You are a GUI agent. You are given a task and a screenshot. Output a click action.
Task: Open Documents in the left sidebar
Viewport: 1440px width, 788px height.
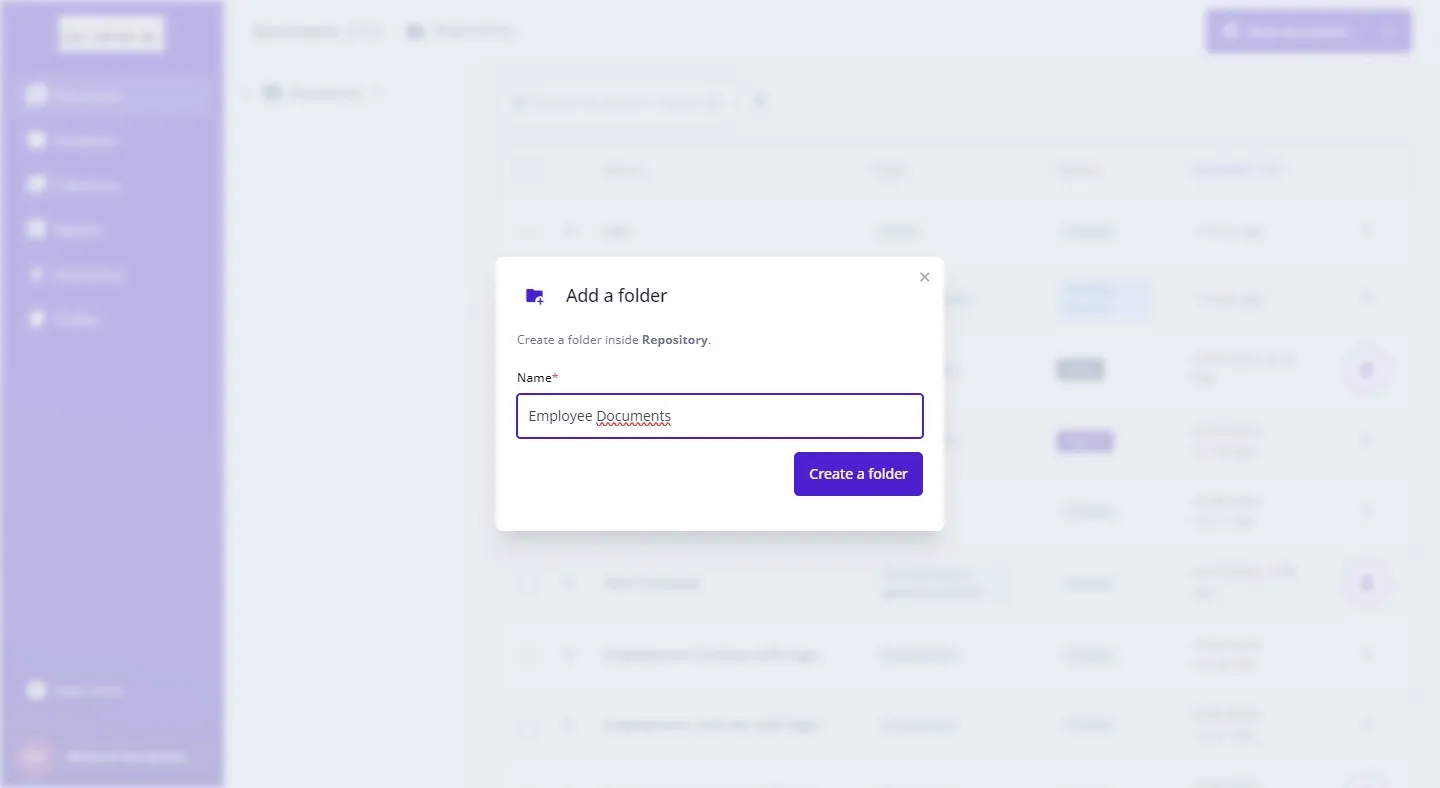click(x=88, y=96)
